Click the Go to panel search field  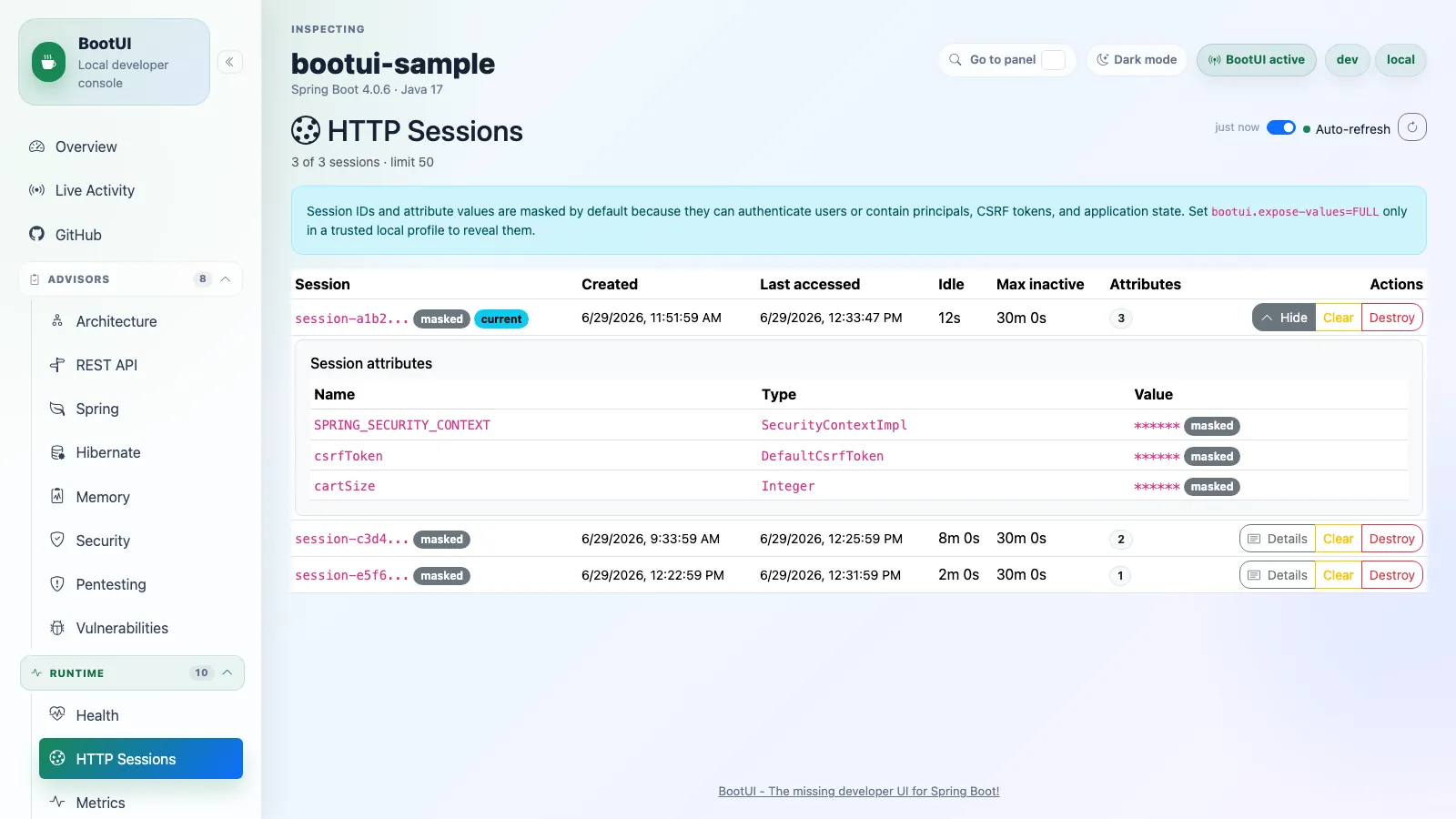pyautogui.click(x=1007, y=60)
